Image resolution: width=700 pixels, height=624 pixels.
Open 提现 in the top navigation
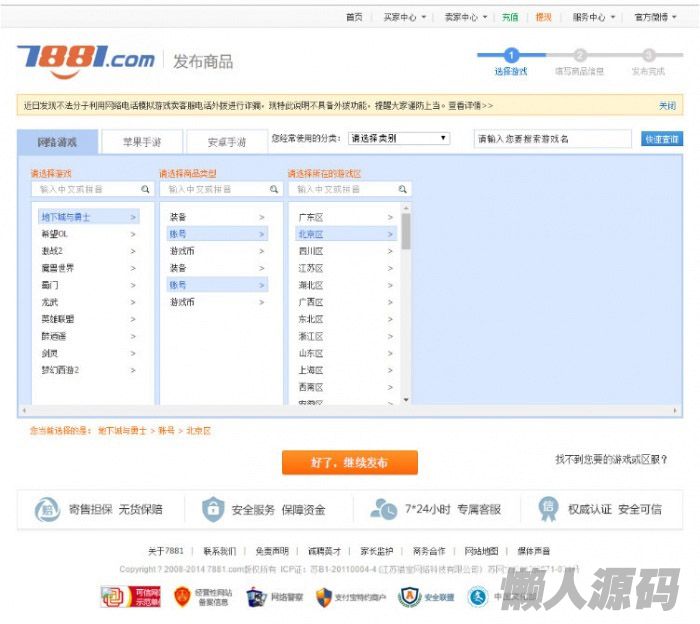click(x=543, y=17)
